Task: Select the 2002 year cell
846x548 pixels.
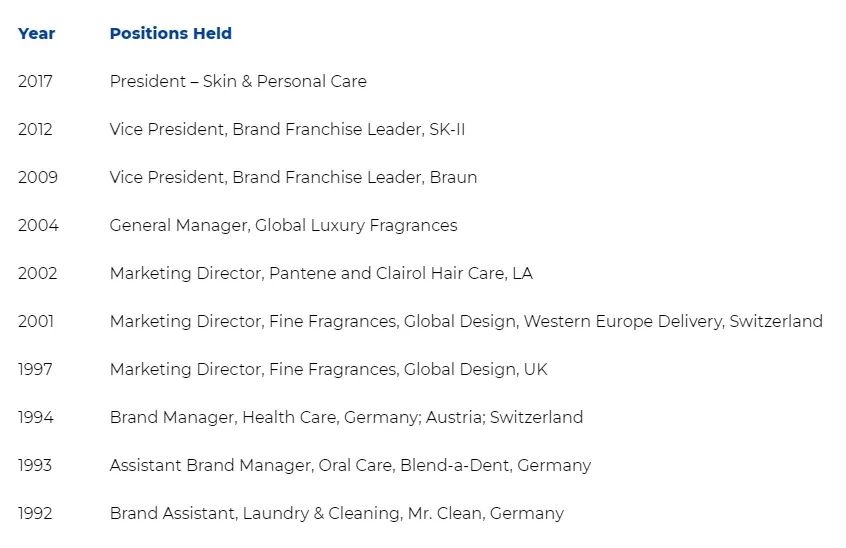Action: pyautogui.click(x=38, y=273)
